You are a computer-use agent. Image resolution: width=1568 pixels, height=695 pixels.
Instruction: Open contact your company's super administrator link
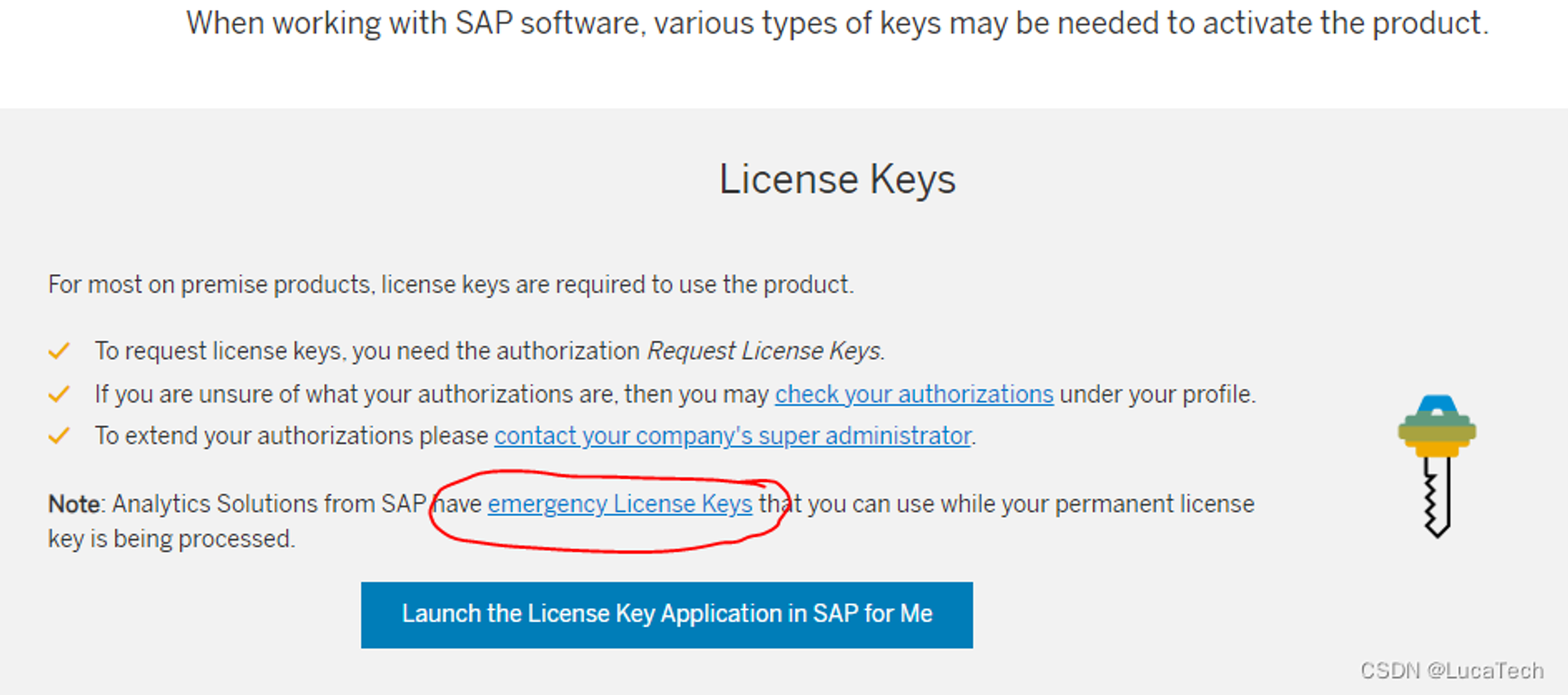click(x=733, y=436)
